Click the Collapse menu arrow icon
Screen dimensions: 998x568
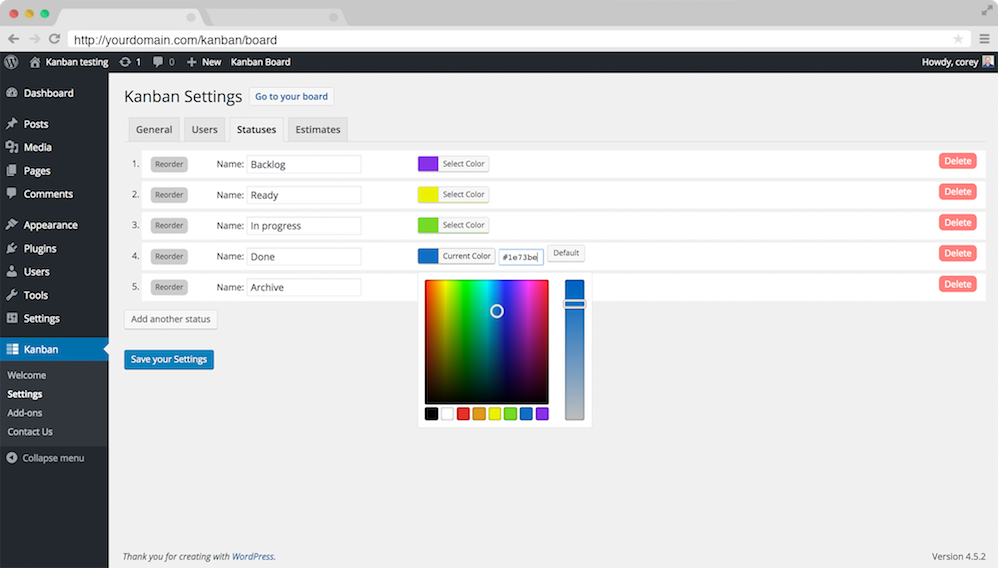[x=12, y=458]
